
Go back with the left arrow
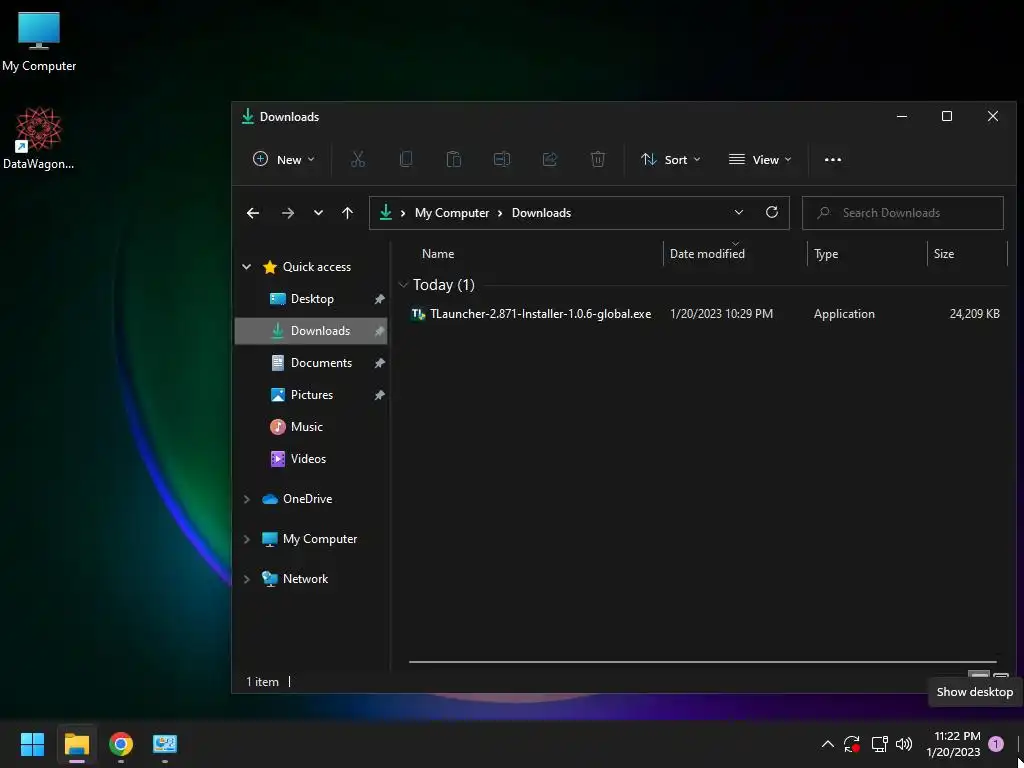click(253, 213)
